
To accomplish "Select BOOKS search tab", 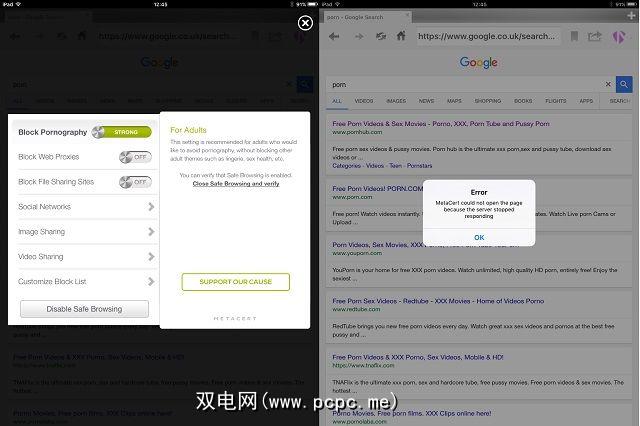I will pyautogui.click(x=523, y=101).
